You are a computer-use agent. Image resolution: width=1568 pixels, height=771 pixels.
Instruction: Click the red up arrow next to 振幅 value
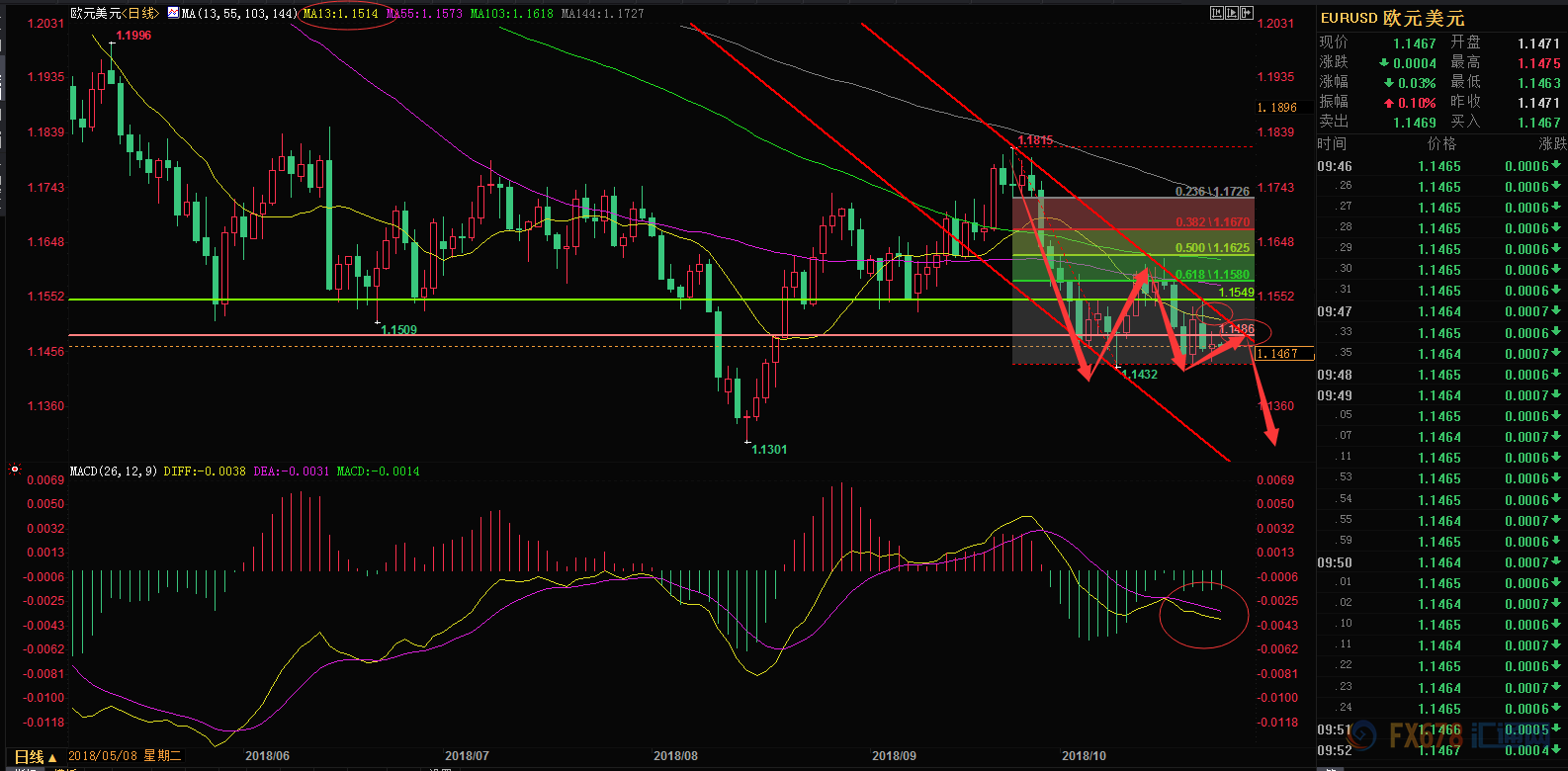(1389, 103)
